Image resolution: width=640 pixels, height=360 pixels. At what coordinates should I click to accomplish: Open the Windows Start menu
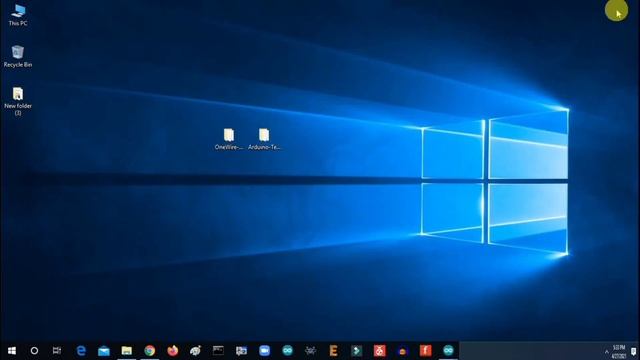coord(11,351)
